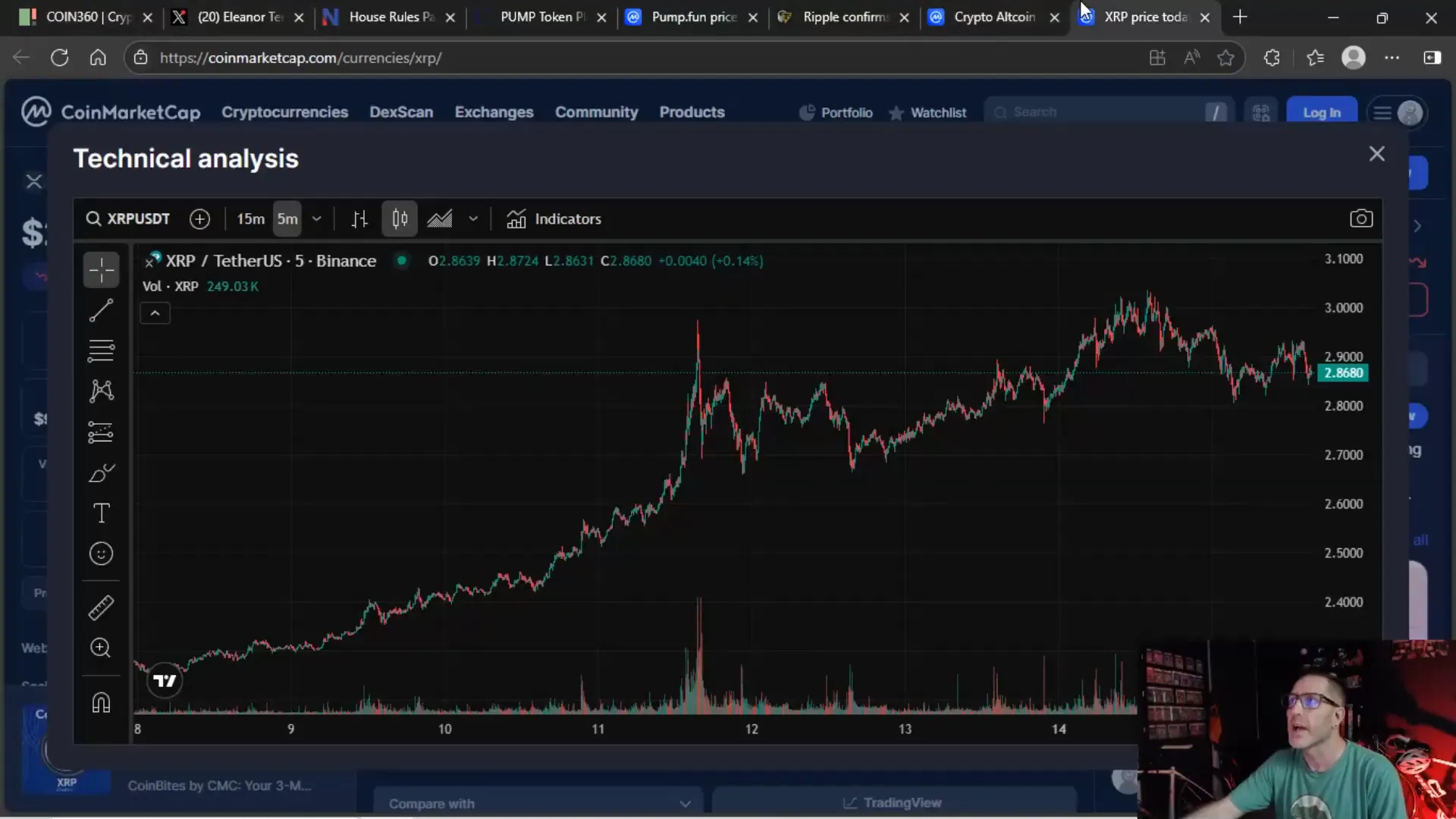The image size is (1456, 819).
Task: Open the browser sidebar toggle
Action: (1432, 58)
